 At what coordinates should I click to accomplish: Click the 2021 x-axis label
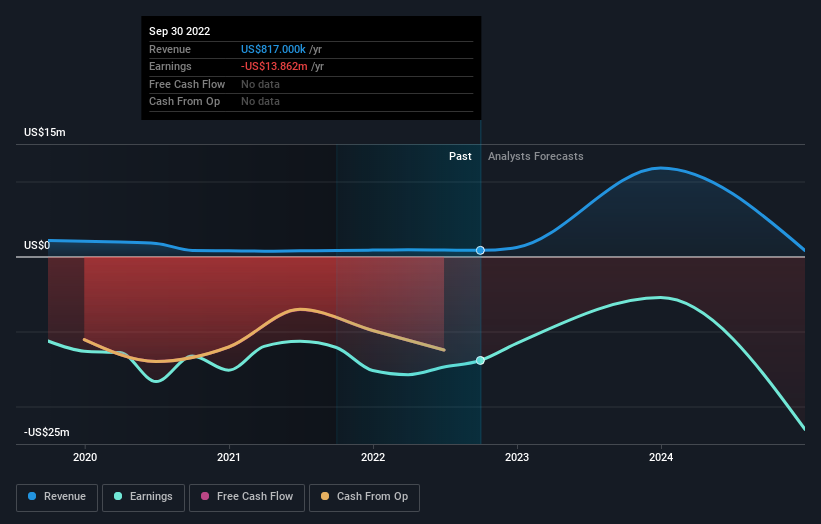[x=229, y=458]
